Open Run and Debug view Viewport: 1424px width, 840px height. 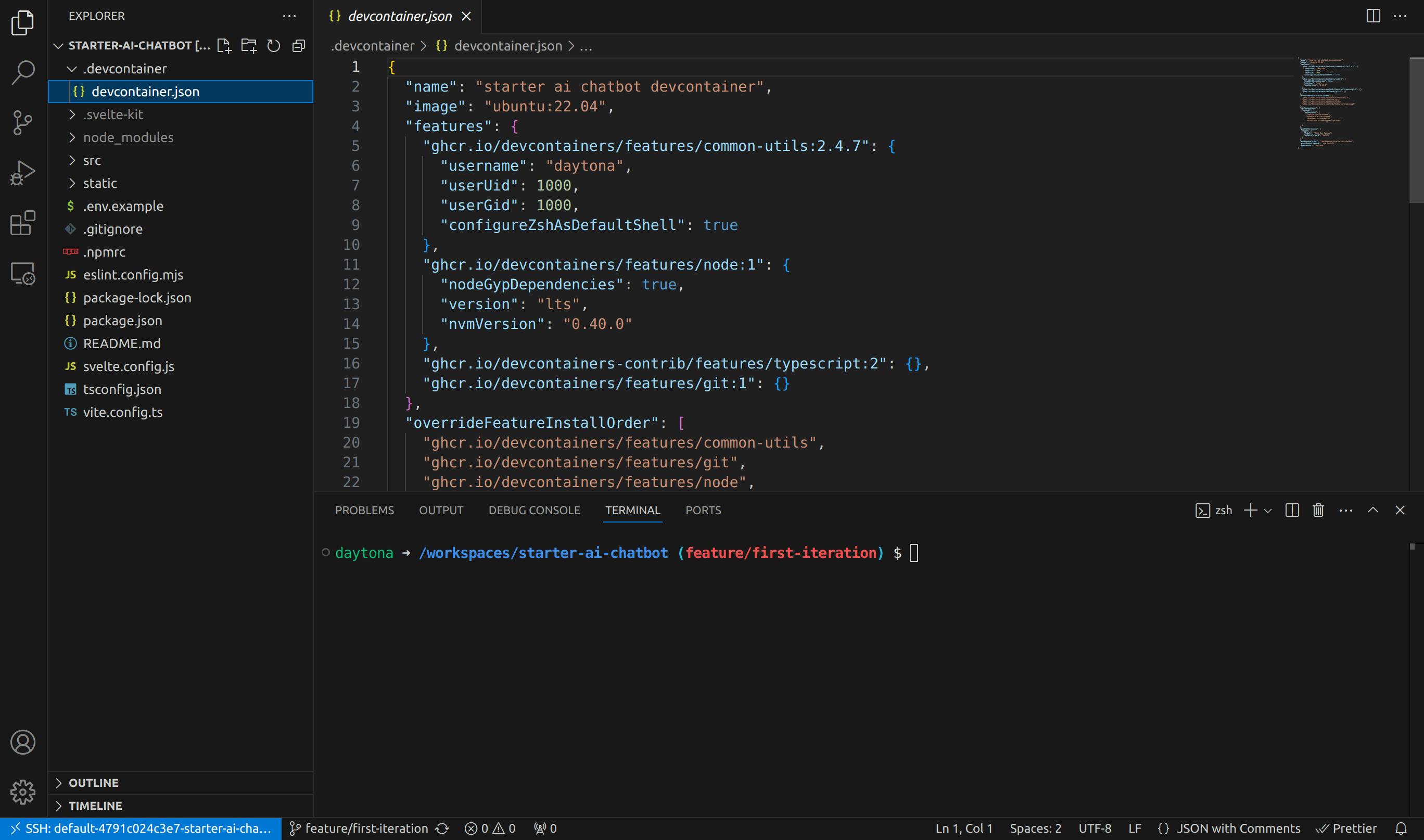[x=22, y=173]
